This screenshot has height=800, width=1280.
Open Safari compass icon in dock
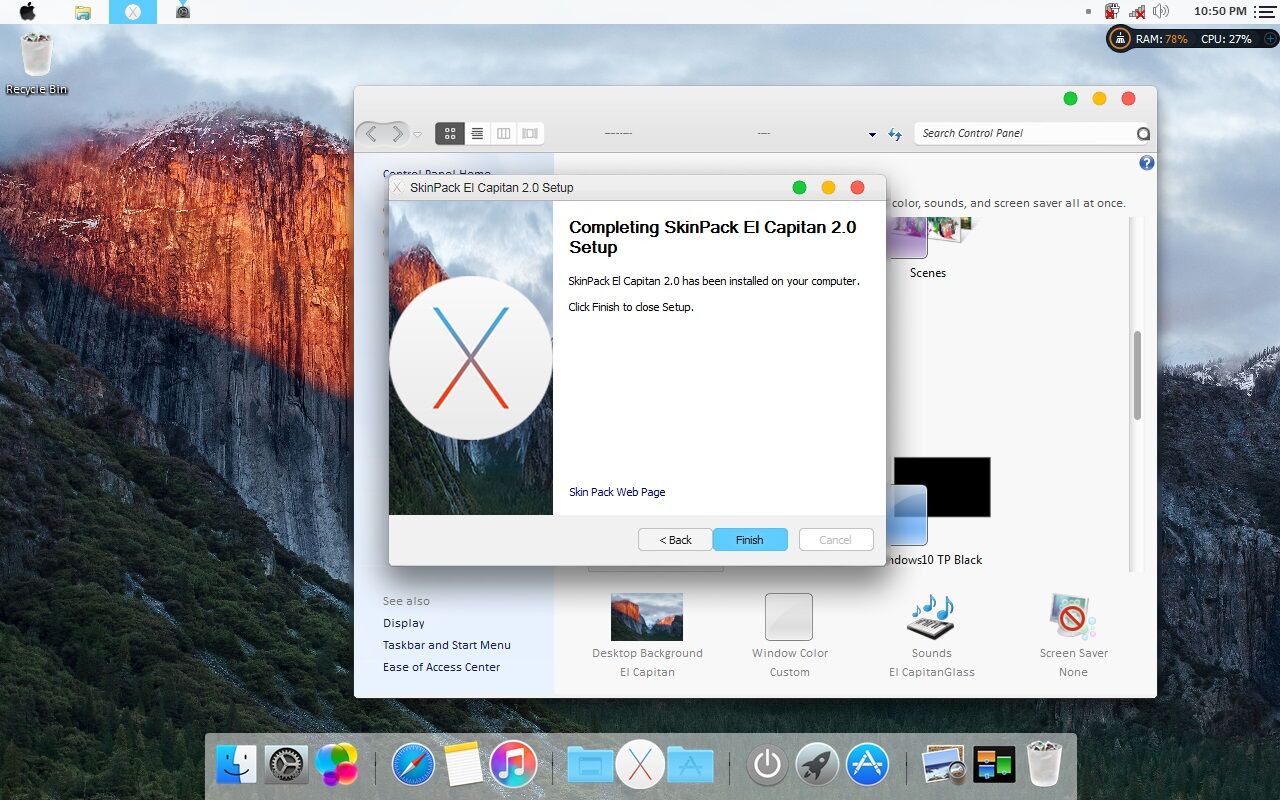pyautogui.click(x=413, y=765)
